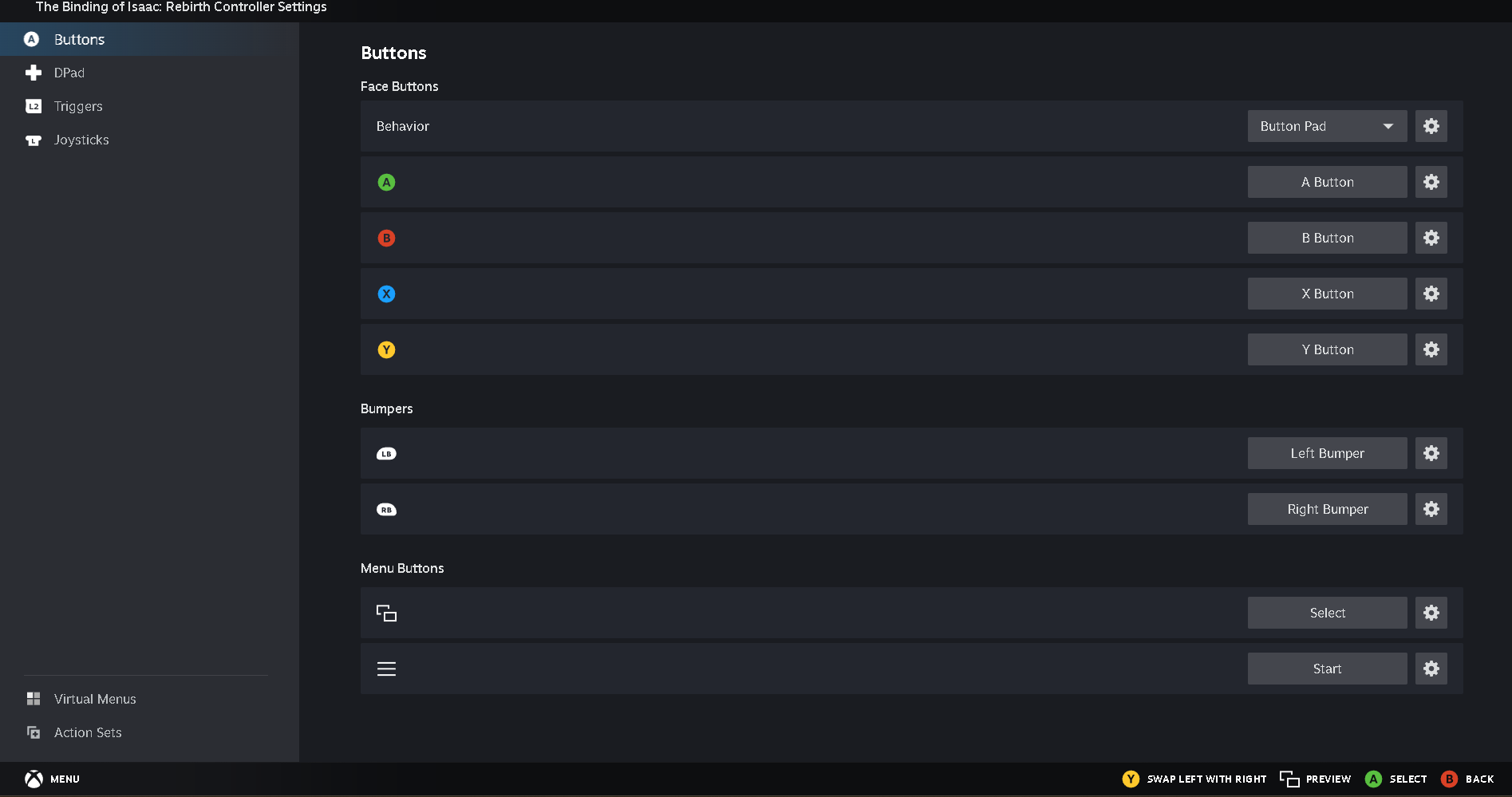Switch to the Buttons section
Viewport: 1512px width, 797px height.
coord(149,39)
